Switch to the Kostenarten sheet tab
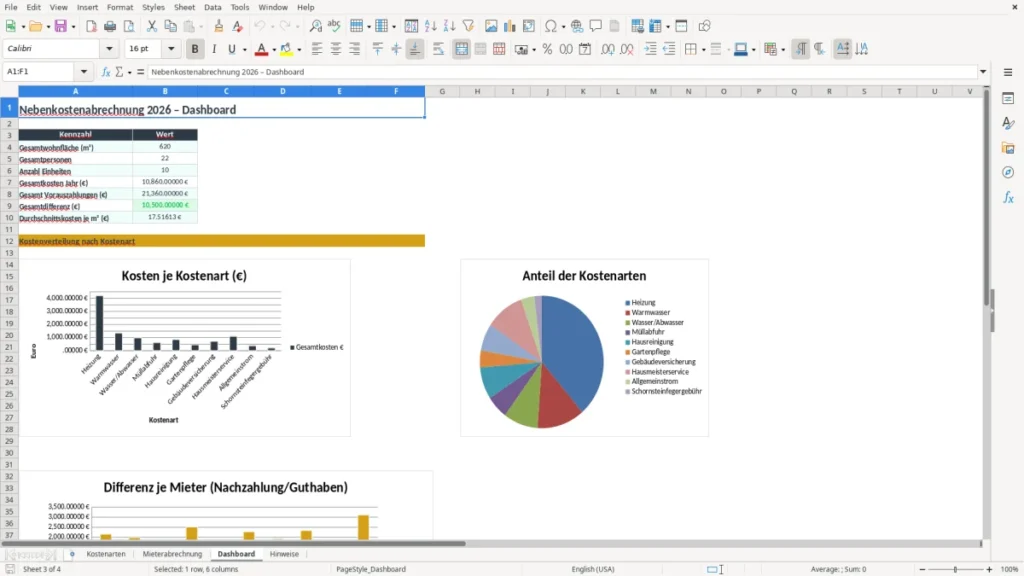The image size is (1024, 576). coord(106,554)
